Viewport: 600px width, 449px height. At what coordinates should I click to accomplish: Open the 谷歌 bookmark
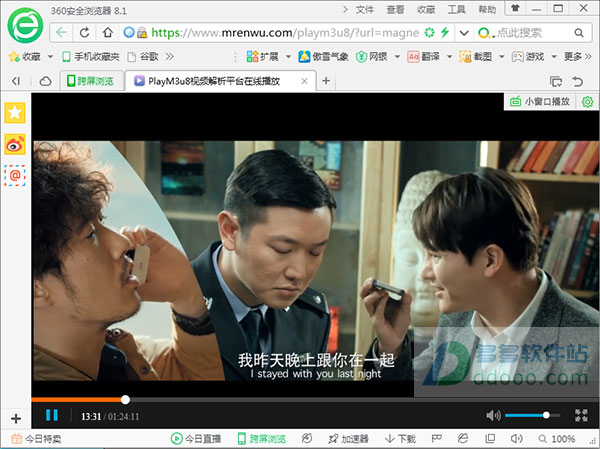coord(143,57)
